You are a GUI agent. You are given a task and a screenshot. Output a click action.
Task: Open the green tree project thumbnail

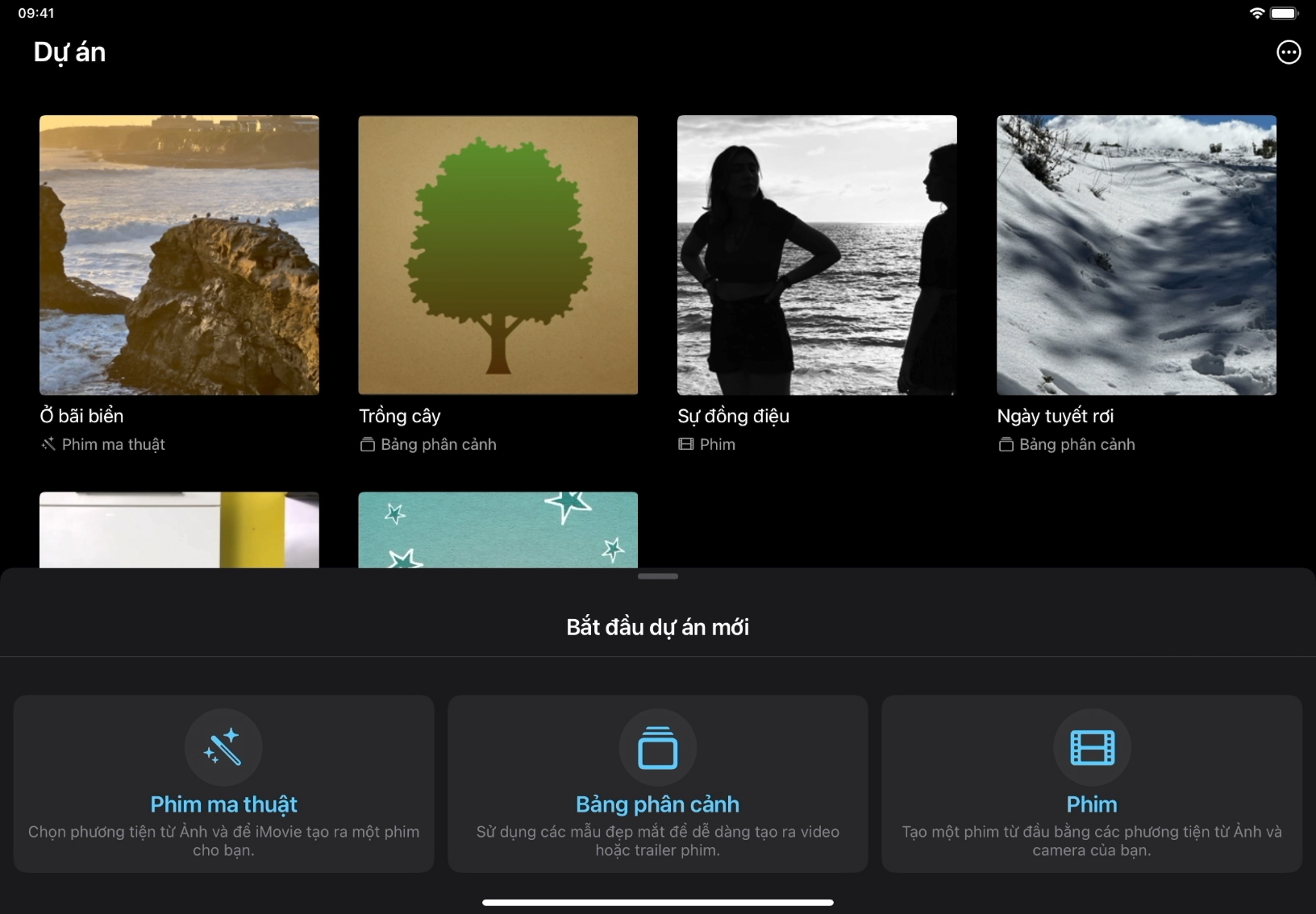498,255
